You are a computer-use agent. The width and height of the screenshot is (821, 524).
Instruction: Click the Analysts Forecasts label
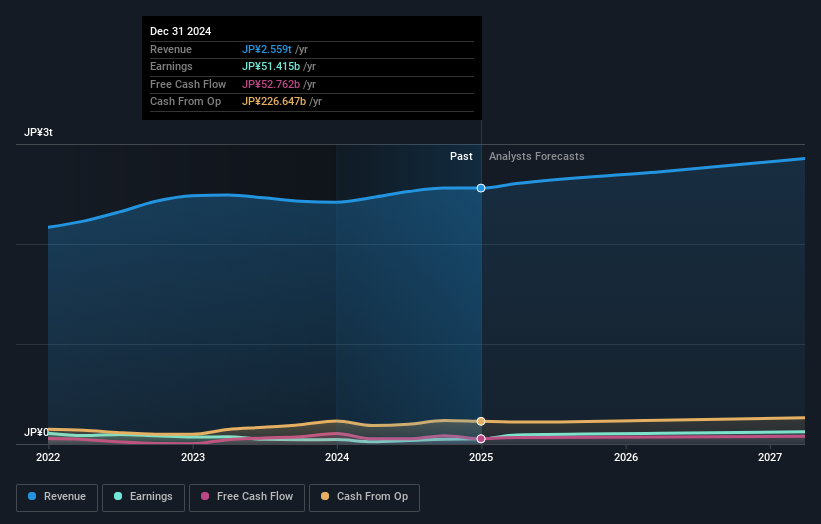537,156
